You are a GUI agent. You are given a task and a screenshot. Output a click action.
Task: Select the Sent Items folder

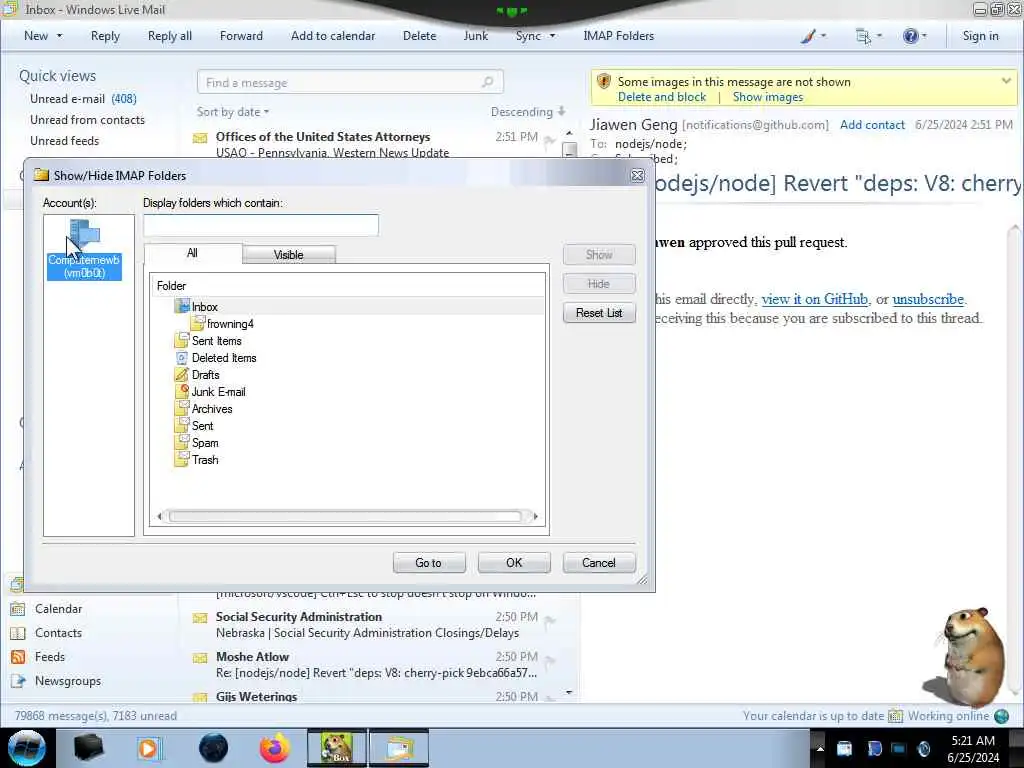coord(216,341)
